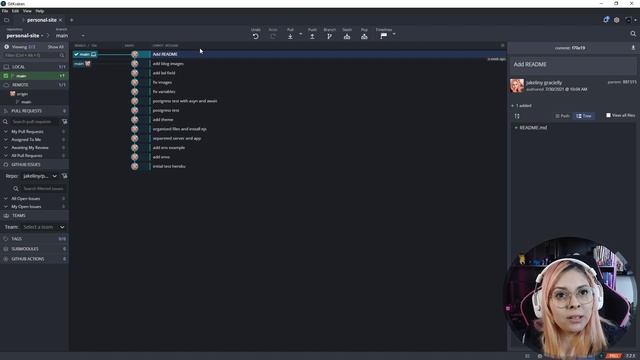The height and width of the screenshot is (360, 640).
Task: Open the issues Repo dropdown
Action: [x=40, y=176]
